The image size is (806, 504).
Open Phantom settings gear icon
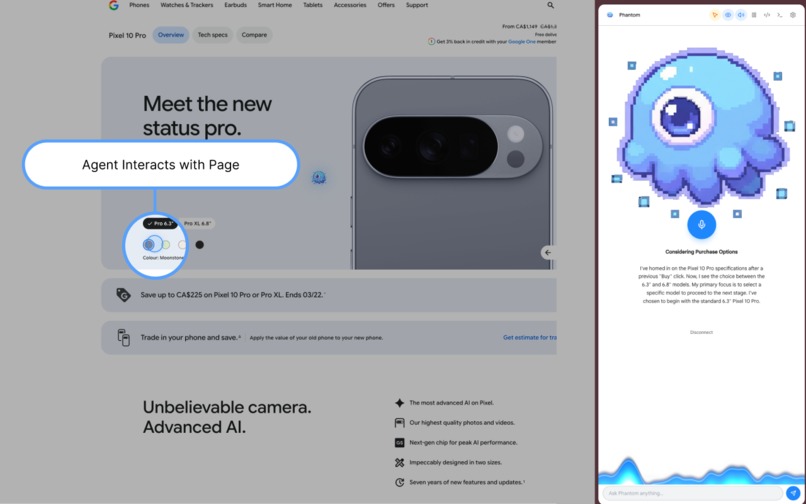tap(793, 15)
